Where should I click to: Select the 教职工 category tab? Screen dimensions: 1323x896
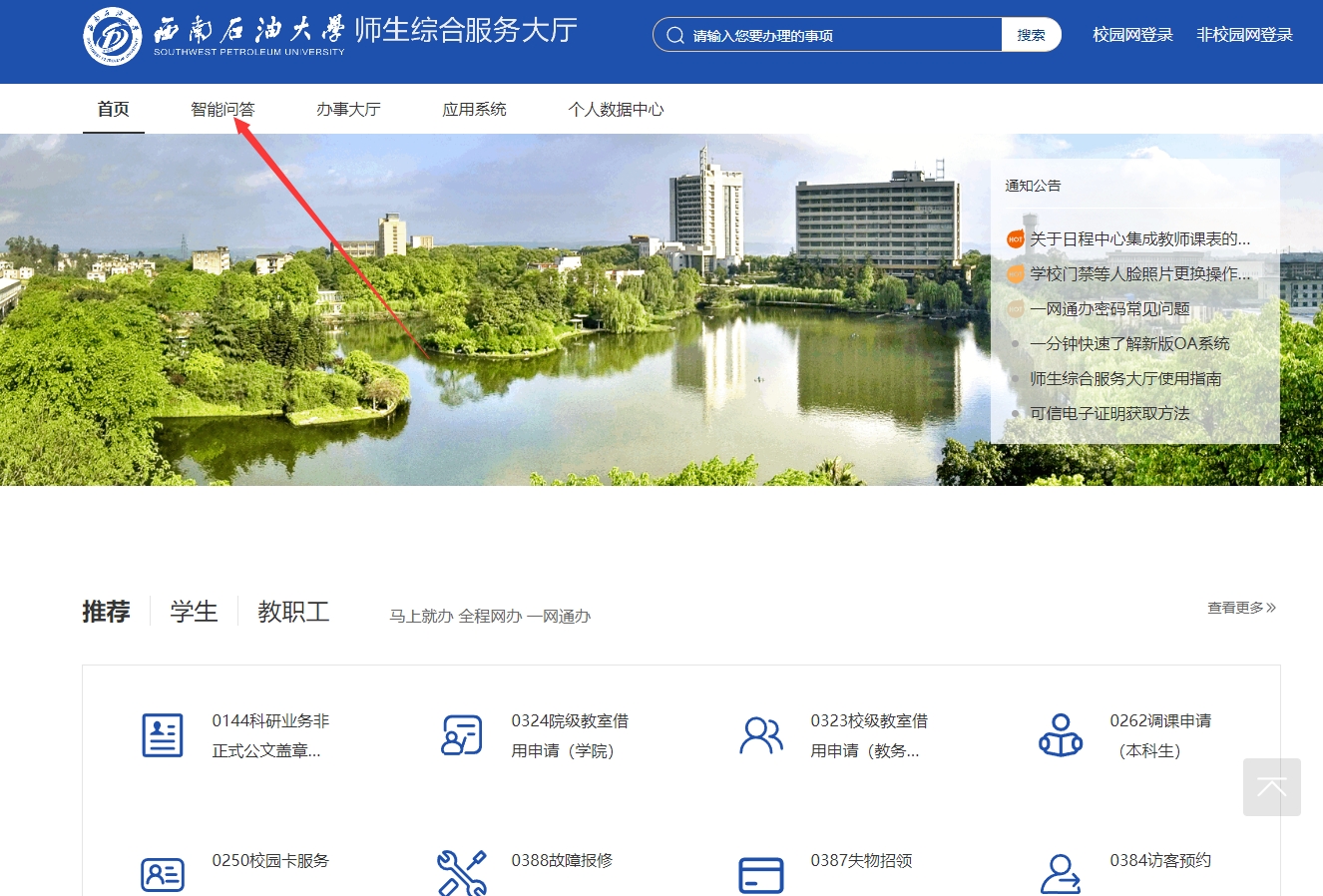[293, 612]
